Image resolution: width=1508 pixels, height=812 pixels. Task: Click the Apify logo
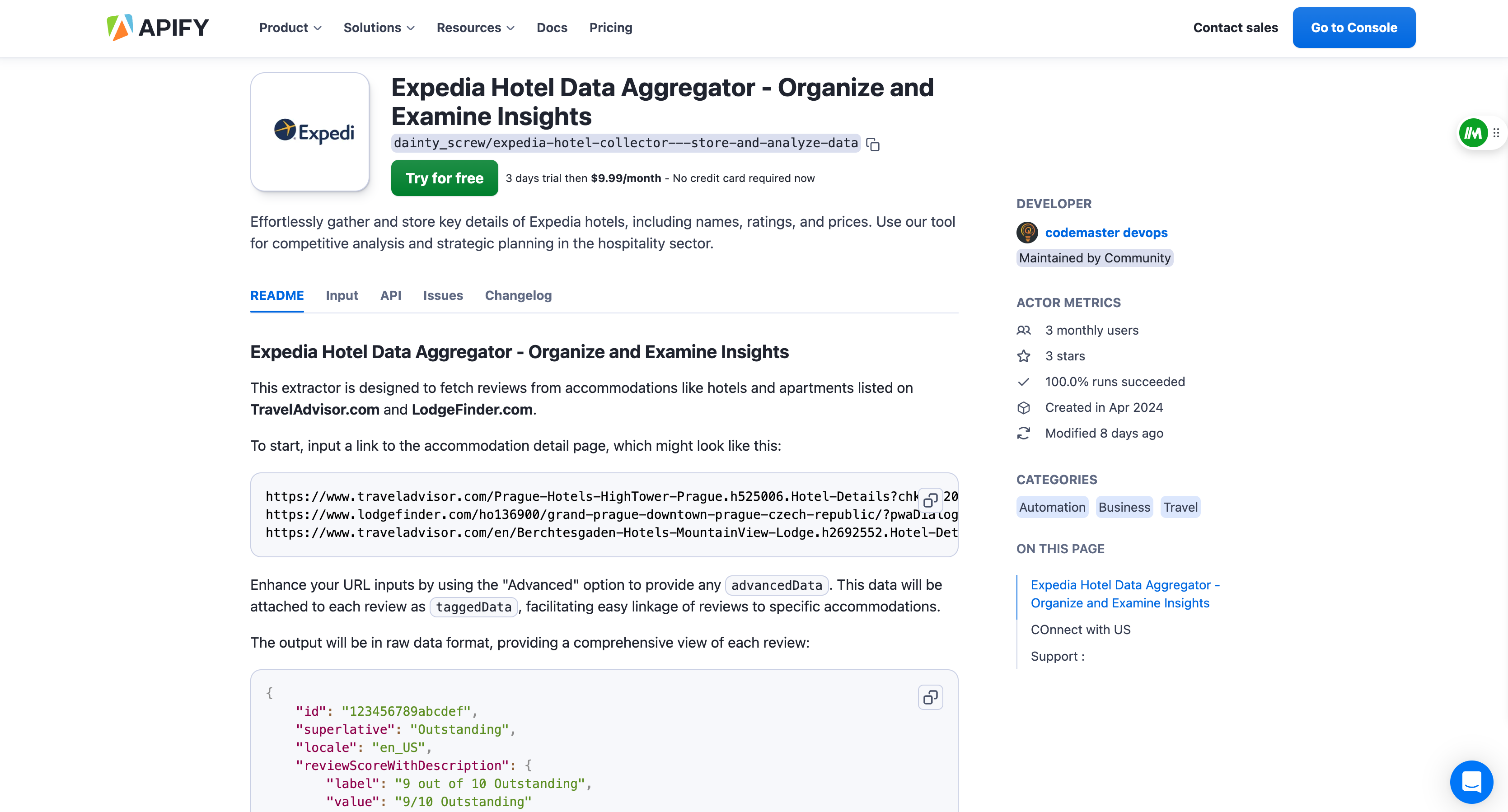[x=158, y=28]
